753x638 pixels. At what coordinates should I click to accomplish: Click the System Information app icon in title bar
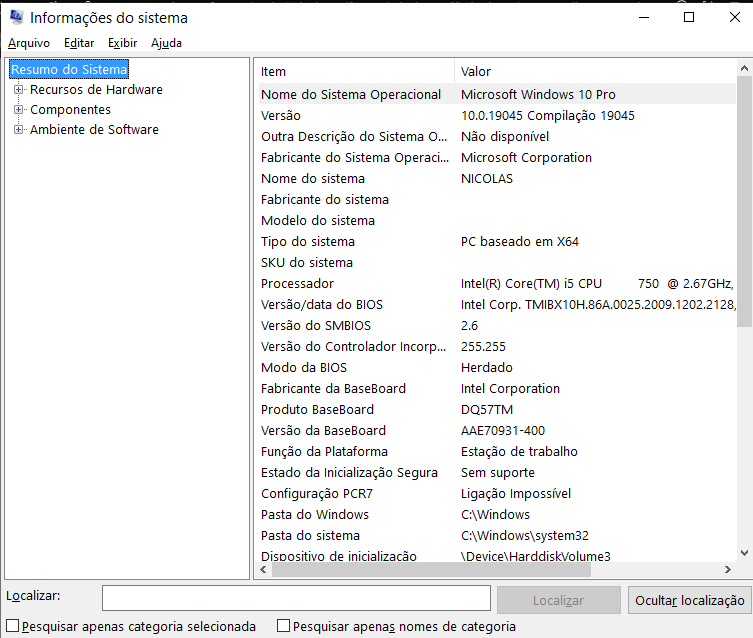(x=16, y=17)
